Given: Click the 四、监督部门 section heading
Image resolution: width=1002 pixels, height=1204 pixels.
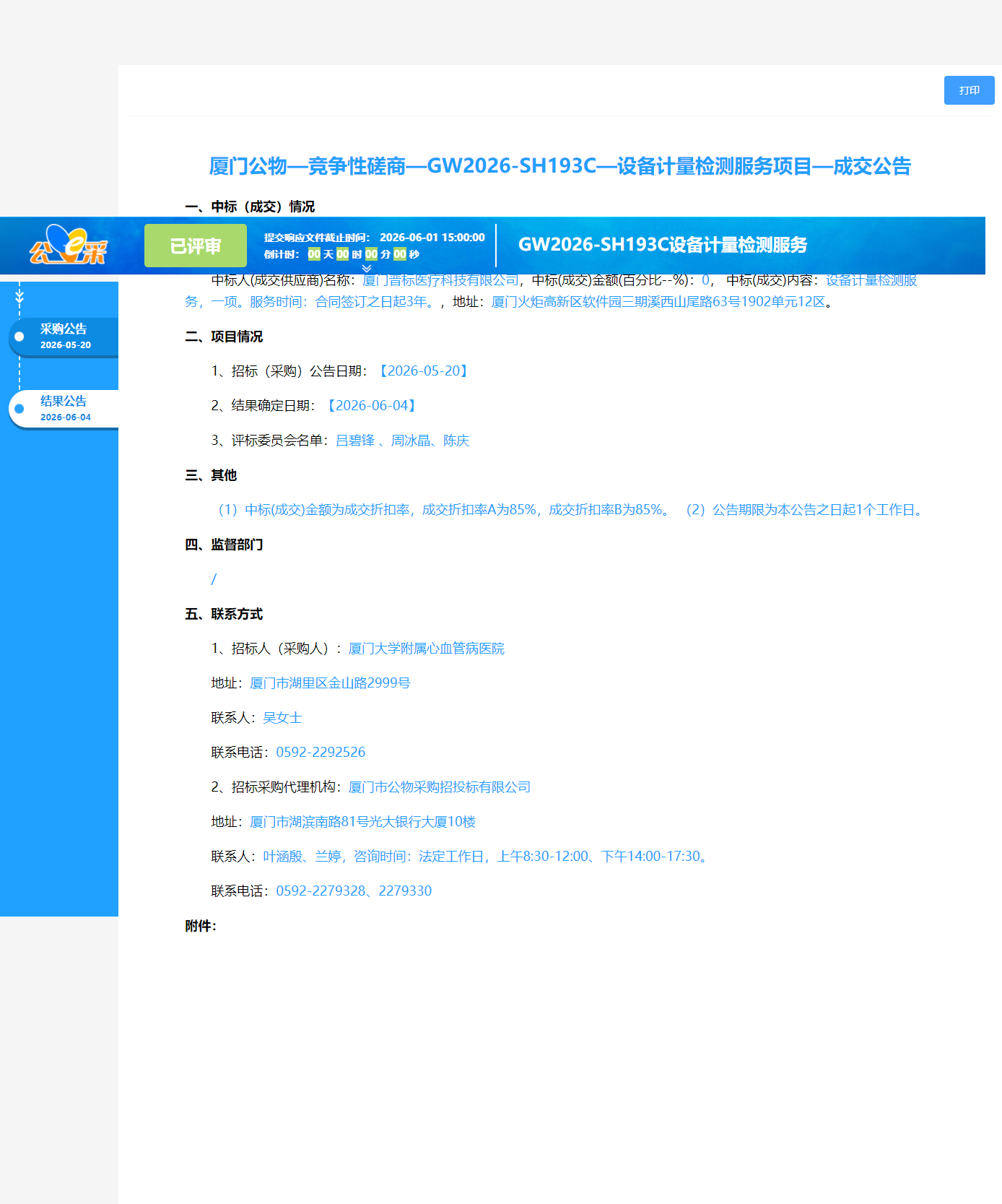Looking at the screenshot, I should pos(224,545).
